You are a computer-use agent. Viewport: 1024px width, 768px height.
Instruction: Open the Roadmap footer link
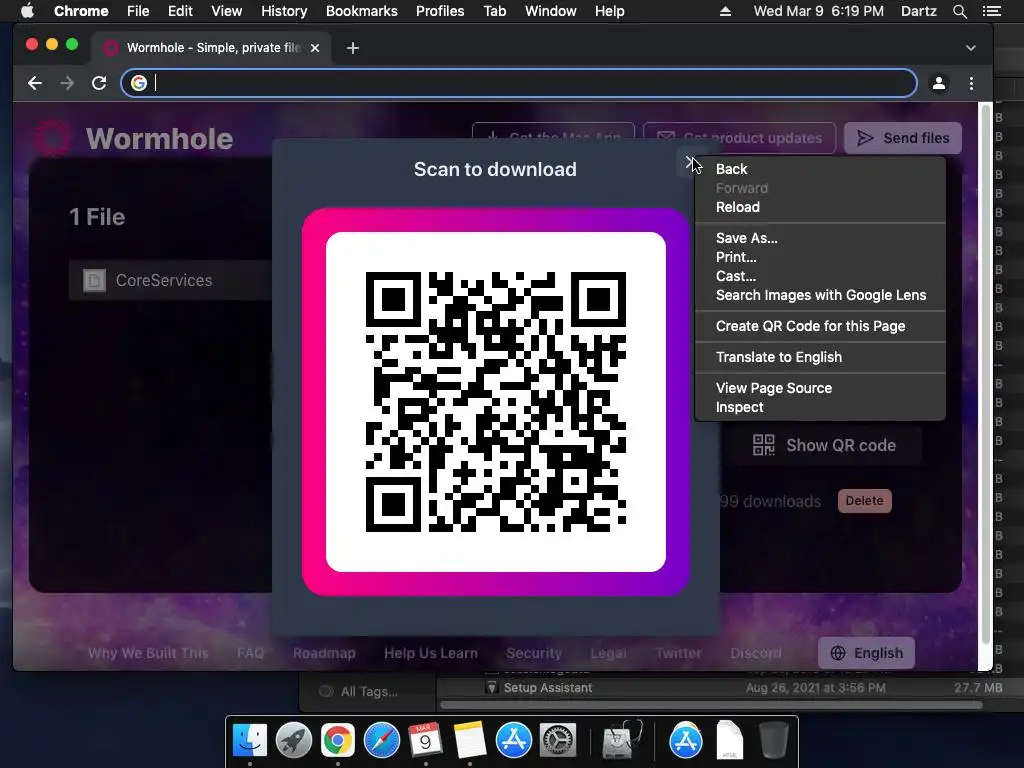pos(324,653)
